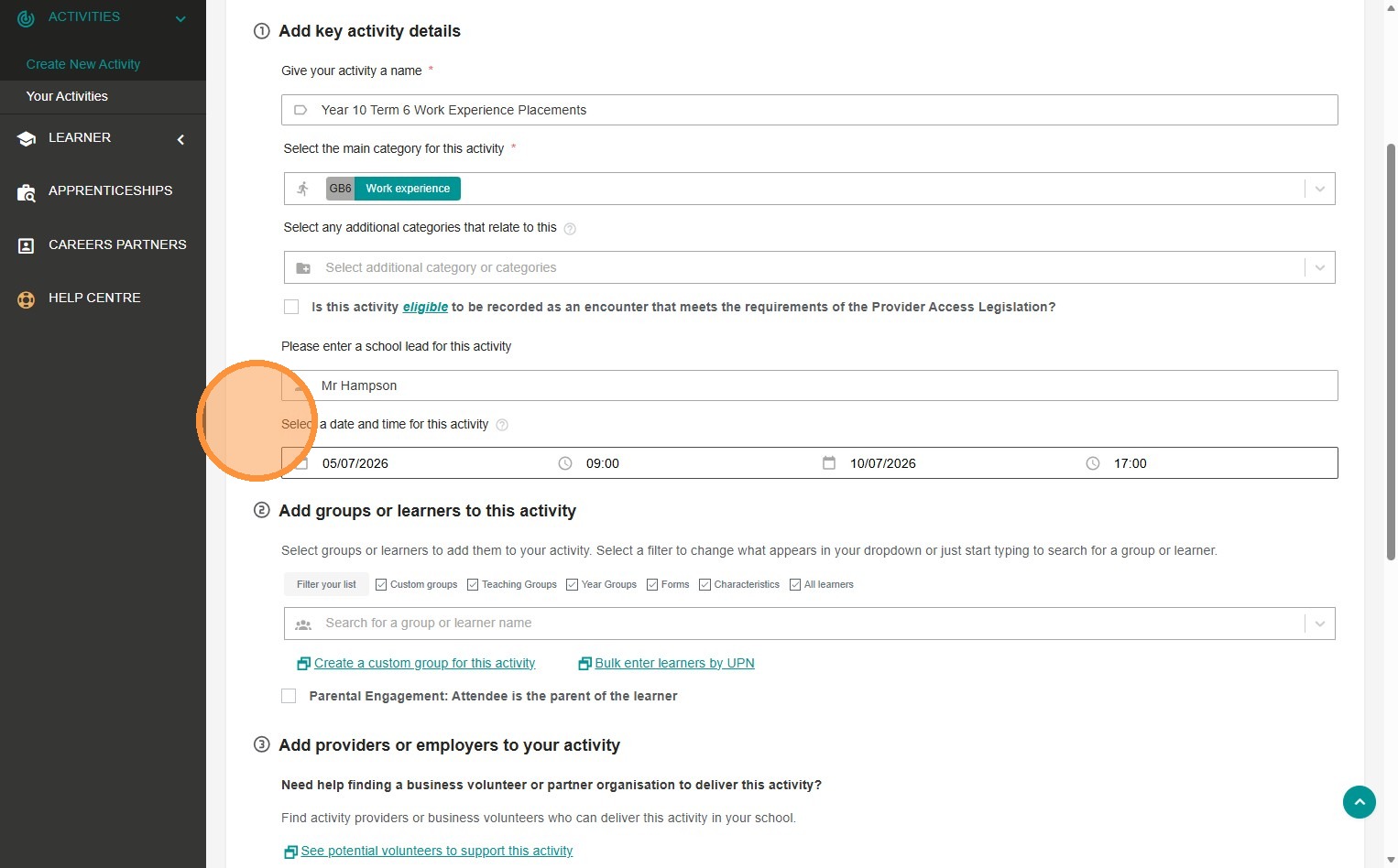The height and width of the screenshot is (868, 1398).
Task: Open the additional categories dropdown arrow
Action: pyautogui.click(x=1320, y=267)
